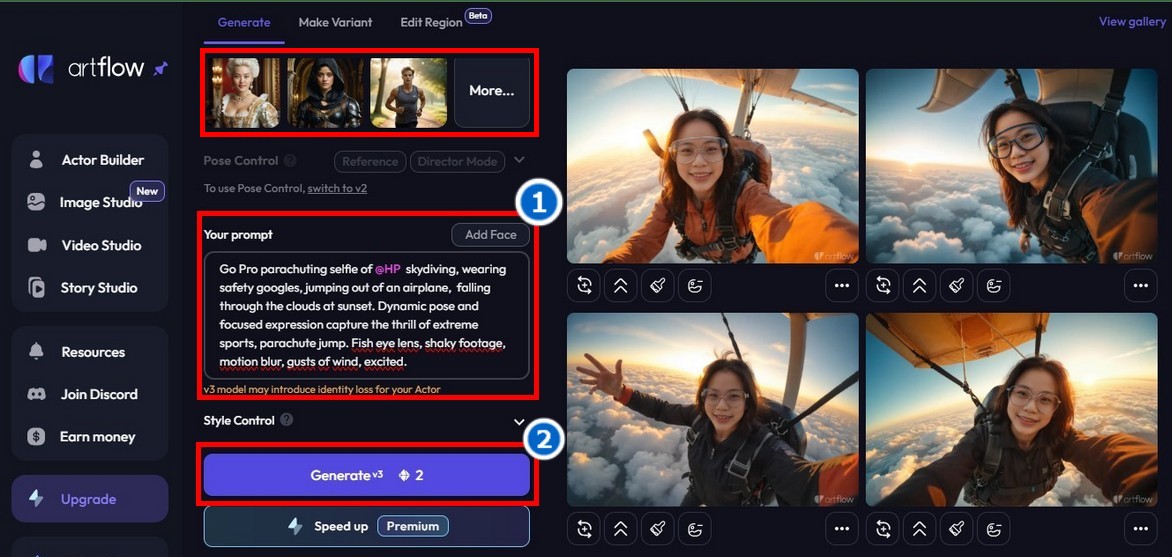This screenshot has width=1172, height=557.
Task: Toggle Reference pose control option
Action: [370, 161]
